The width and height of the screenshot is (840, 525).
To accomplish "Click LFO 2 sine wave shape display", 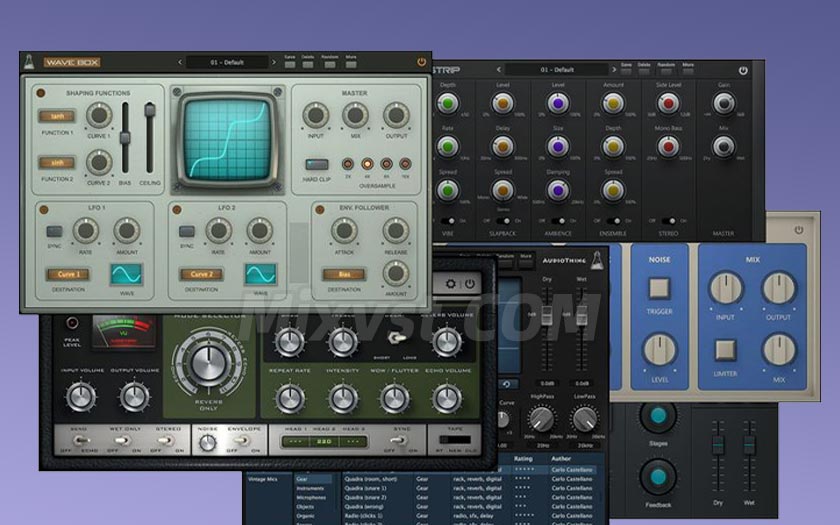I will [x=261, y=274].
